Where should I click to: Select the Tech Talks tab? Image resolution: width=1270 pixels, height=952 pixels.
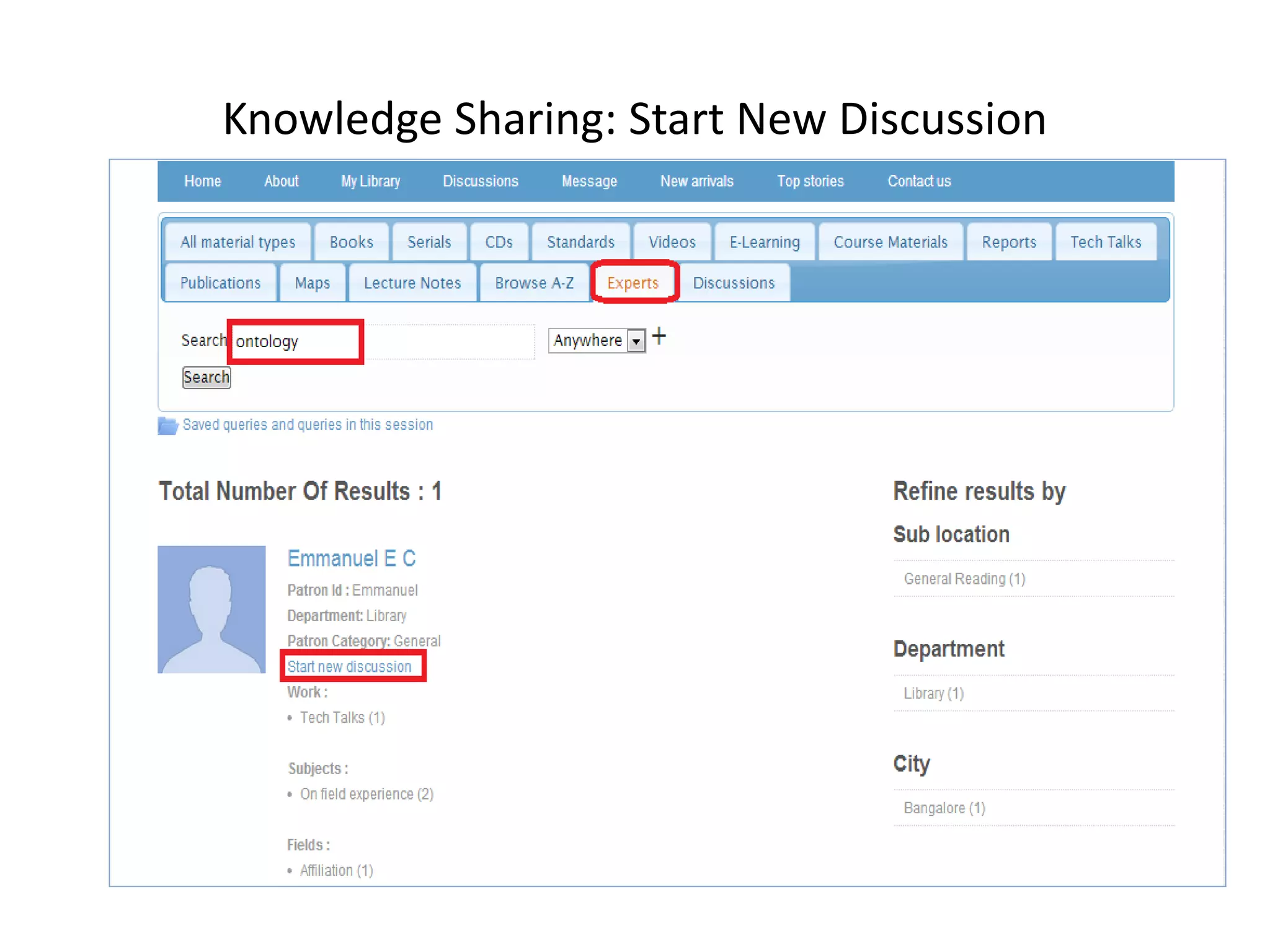coord(1106,242)
